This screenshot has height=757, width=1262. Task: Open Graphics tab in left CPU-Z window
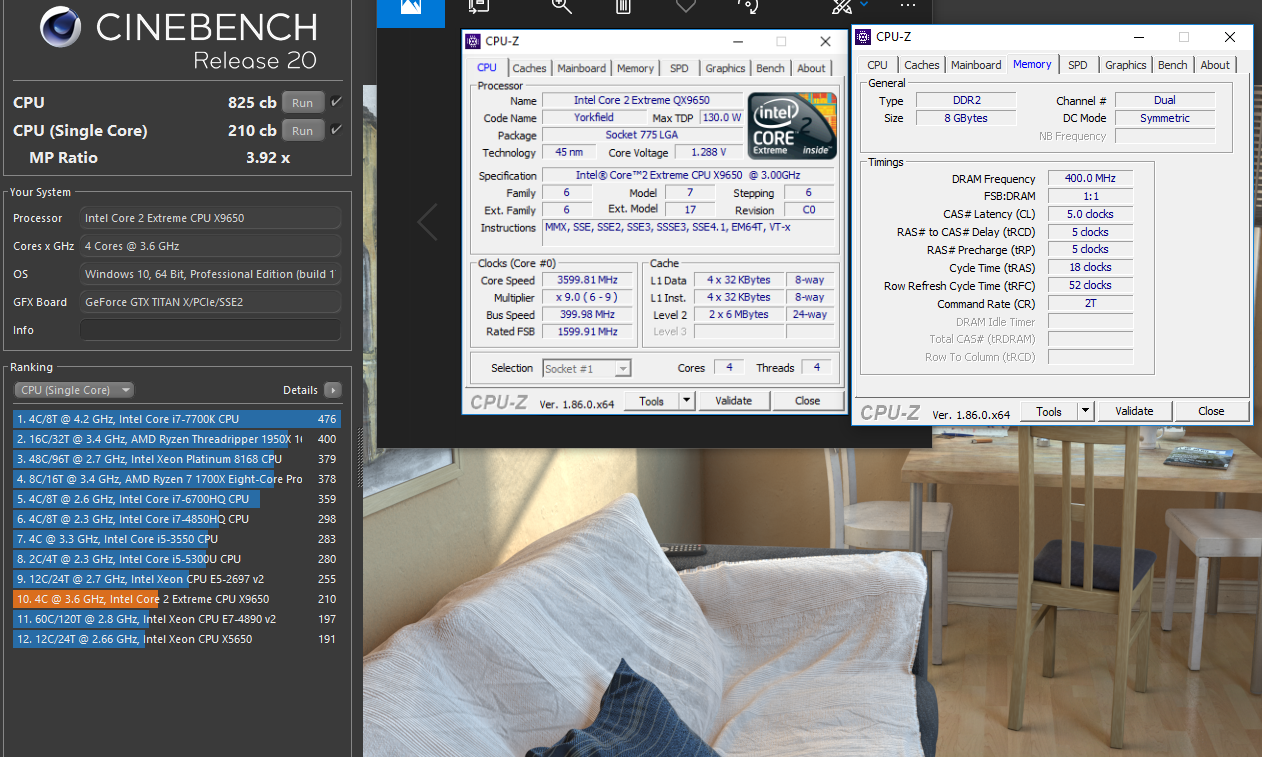point(725,68)
